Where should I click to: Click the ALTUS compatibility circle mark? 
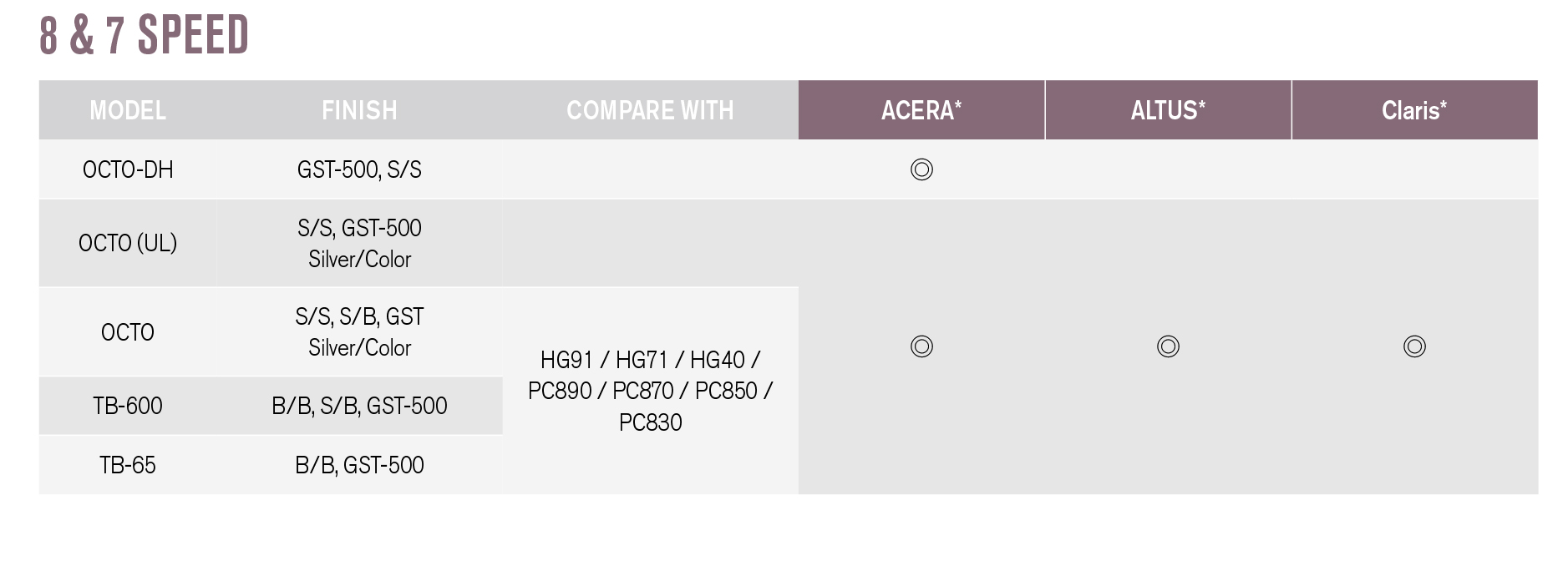pyautogui.click(x=1168, y=346)
